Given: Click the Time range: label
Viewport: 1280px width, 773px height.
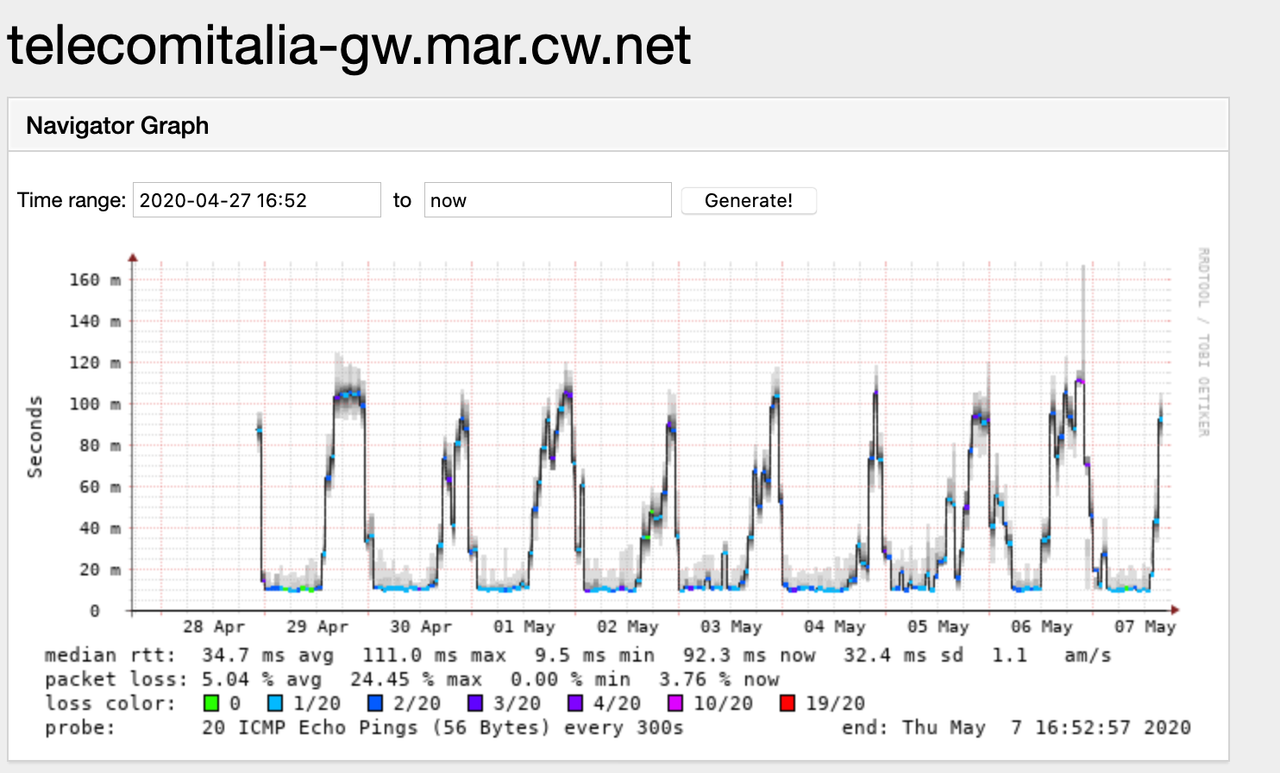Looking at the screenshot, I should 71,200.
